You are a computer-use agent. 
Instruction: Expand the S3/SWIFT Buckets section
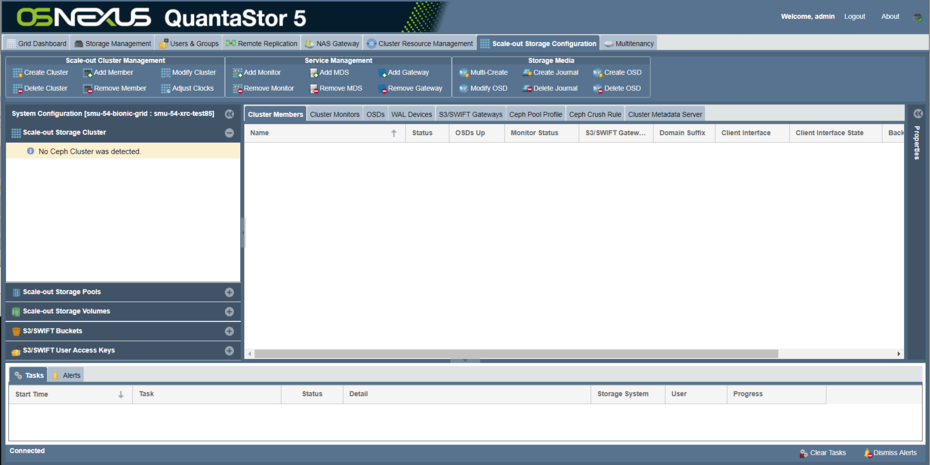pos(230,331)
